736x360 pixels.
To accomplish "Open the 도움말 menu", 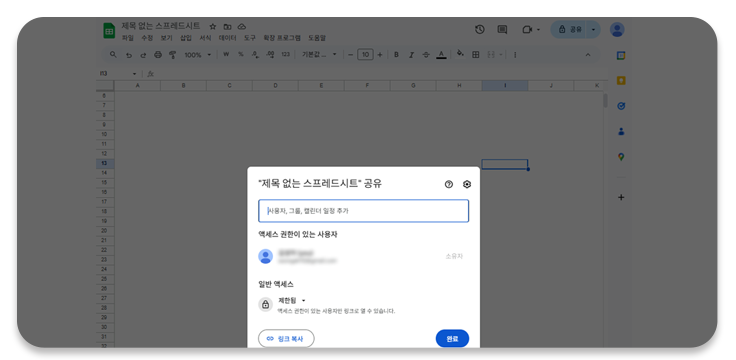I will pyautogui.click(x=317, y=38).
